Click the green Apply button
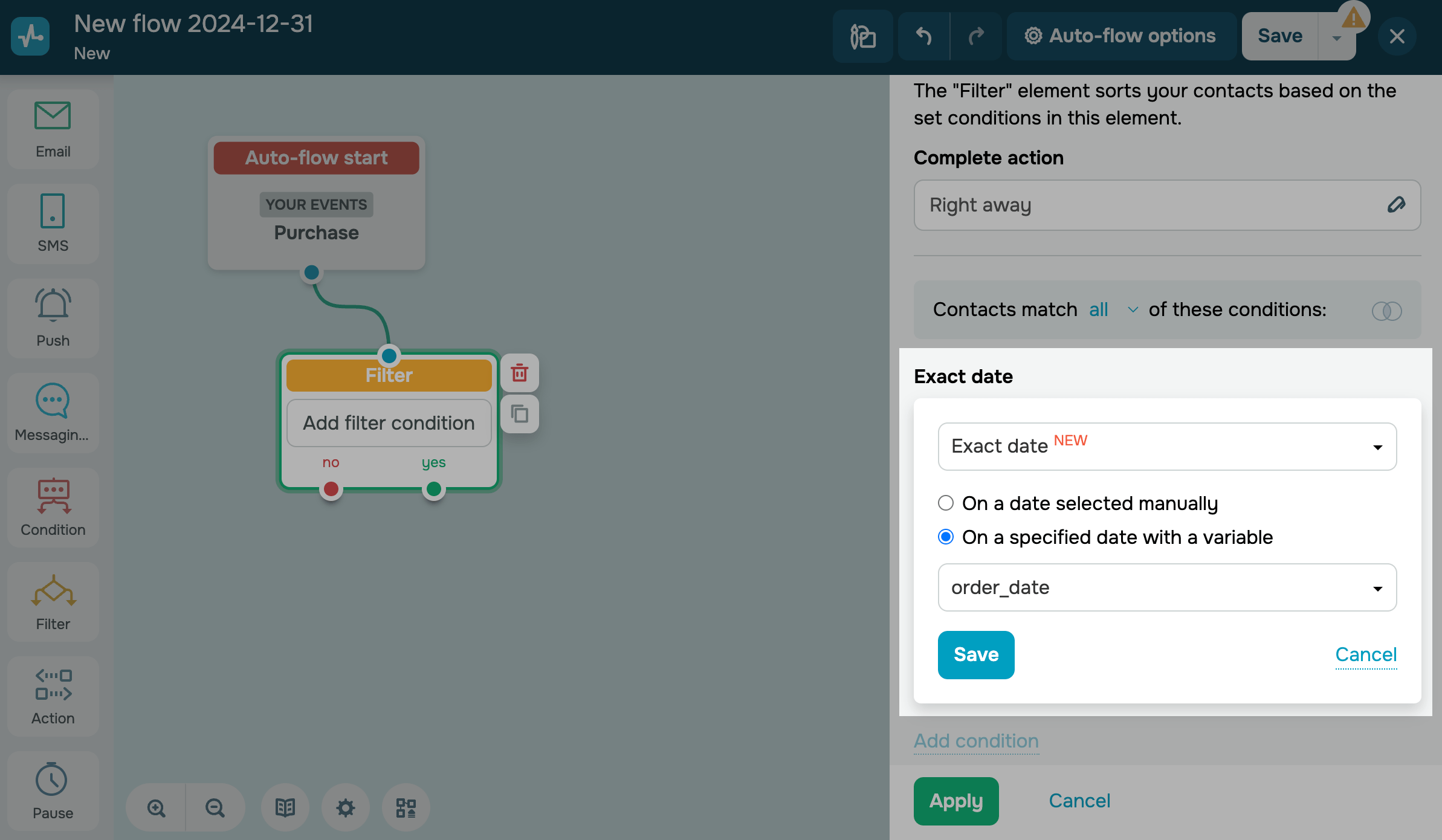Screen dimensions: 1442x840 click(x=955, y=801)
